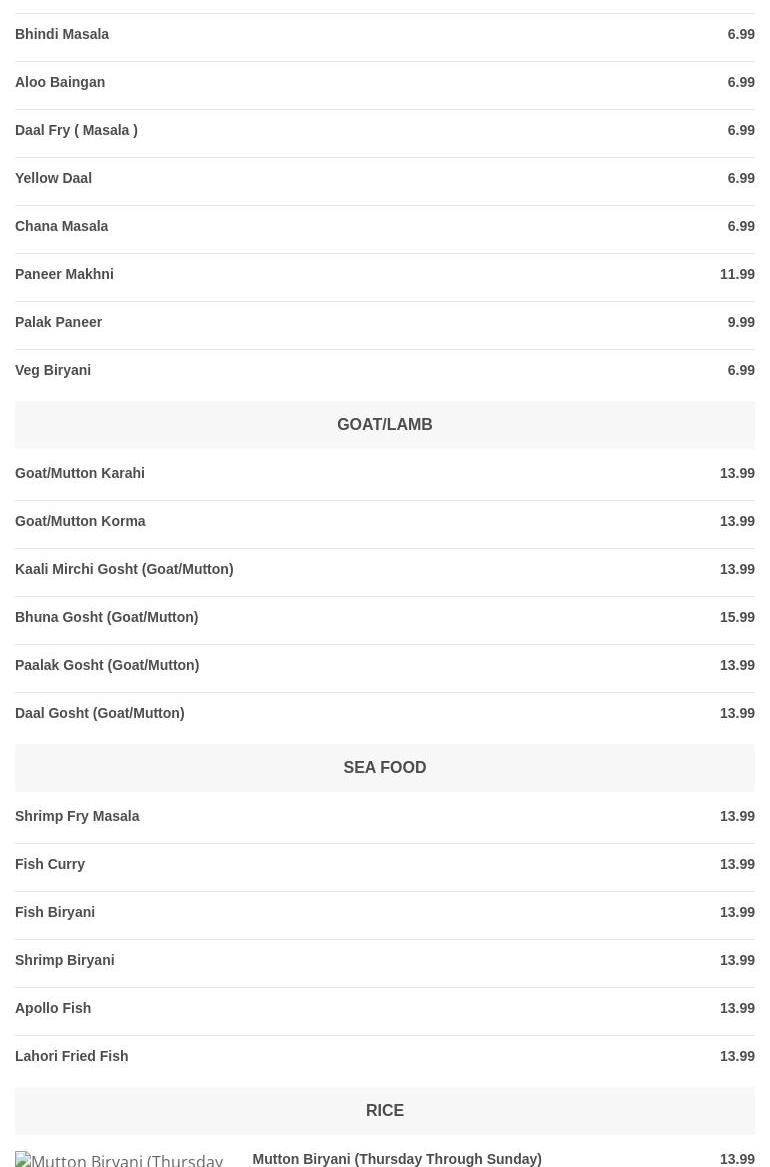Open Palak Paneer menu entry
This screenshot has height=1167, width=770.
[59, 322]
